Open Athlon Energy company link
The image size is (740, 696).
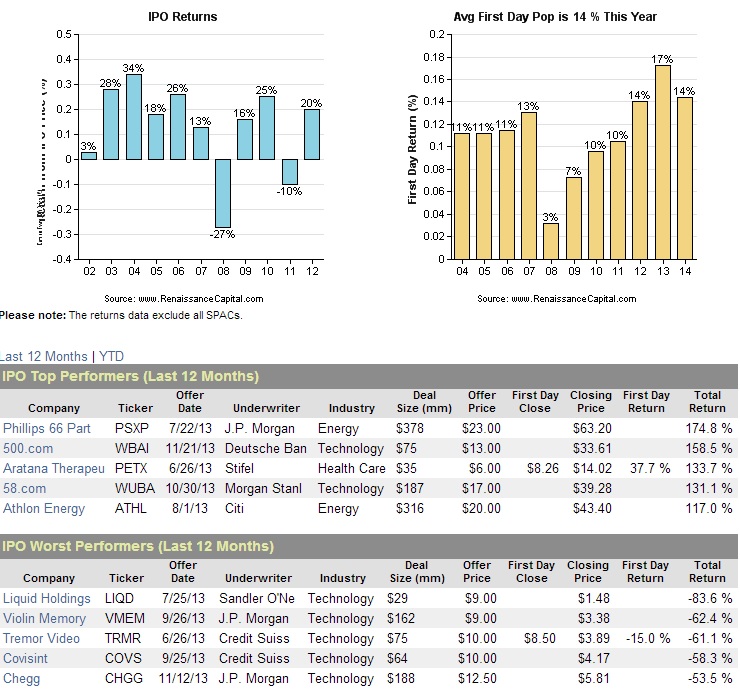point(44,509)
